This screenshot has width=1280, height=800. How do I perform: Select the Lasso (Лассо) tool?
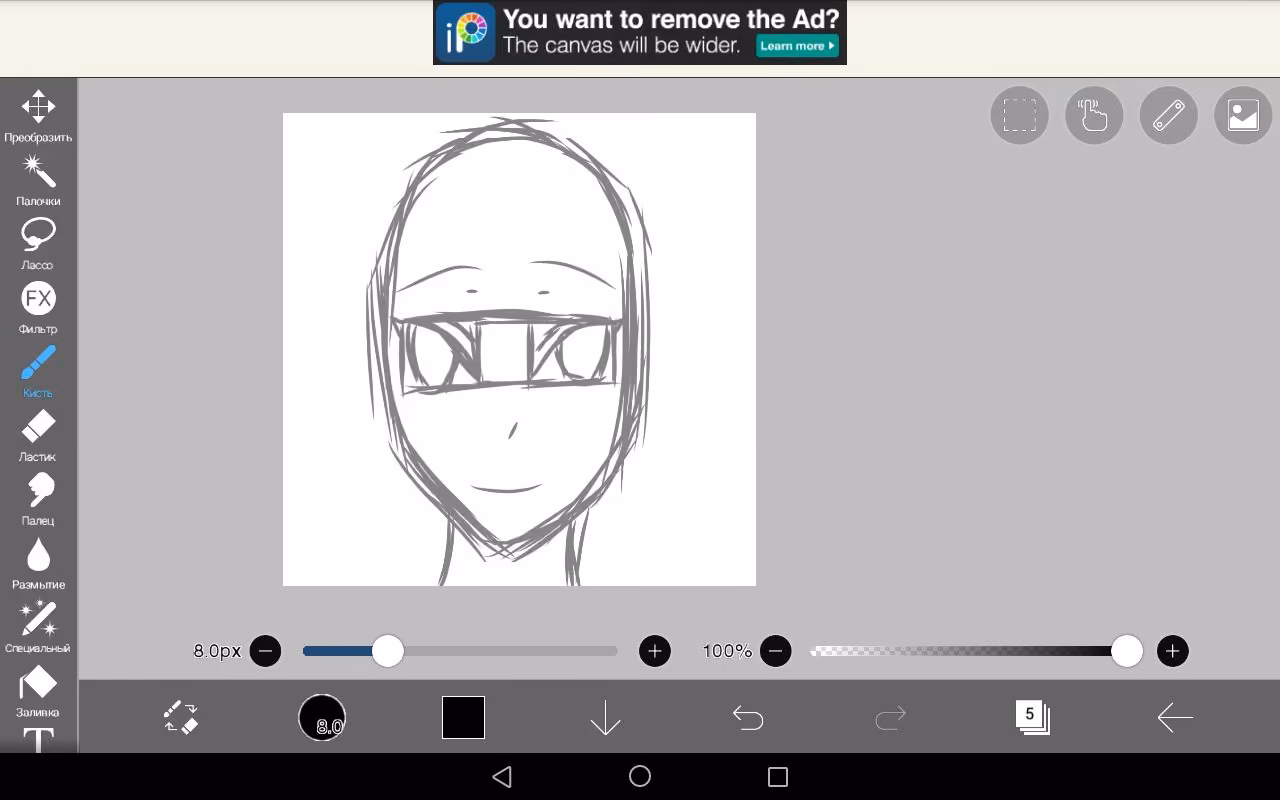tap(38, 243)
